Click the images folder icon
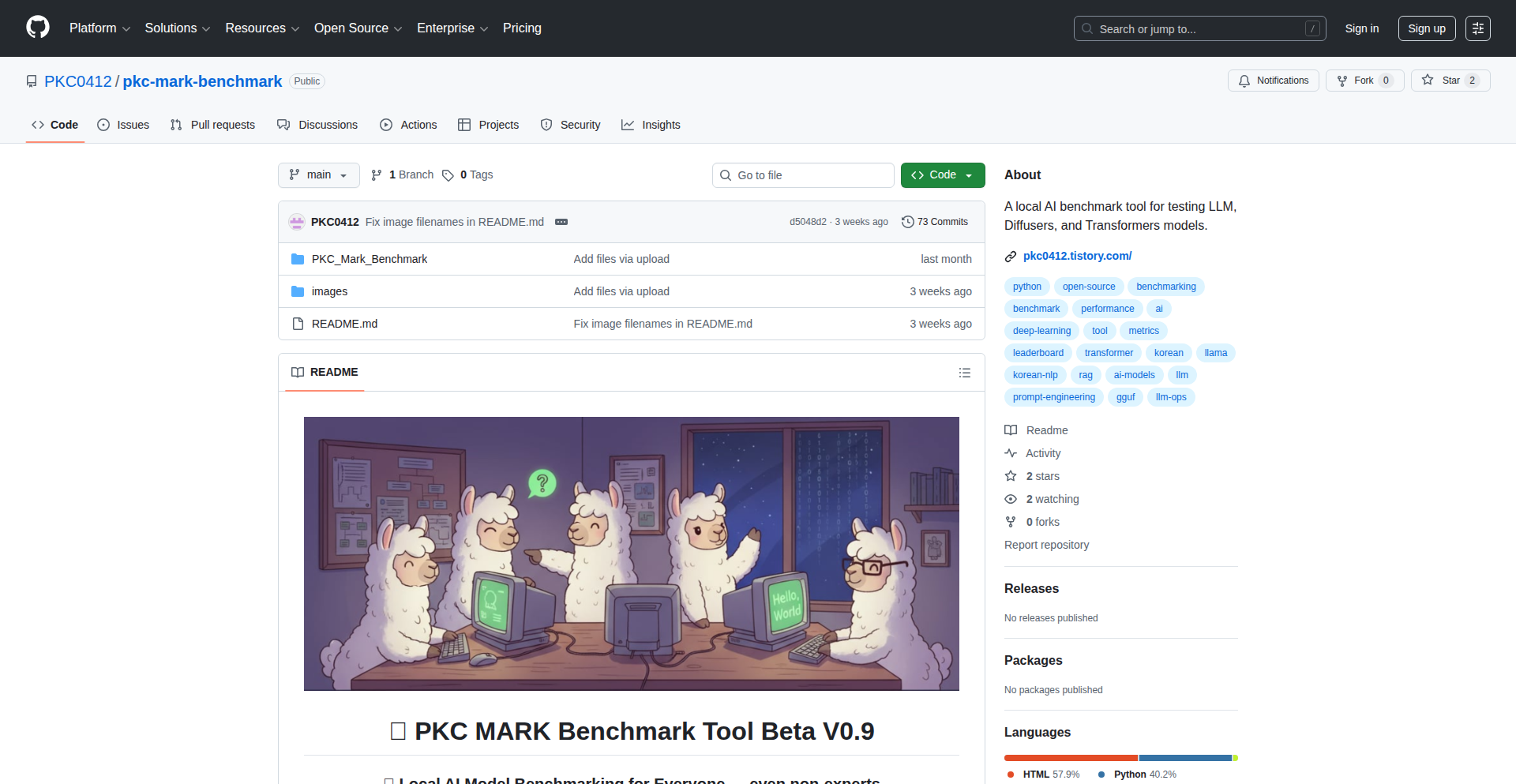Viewport: 1516px width, 784px height. pyautogui.click(x=298, y=291)
